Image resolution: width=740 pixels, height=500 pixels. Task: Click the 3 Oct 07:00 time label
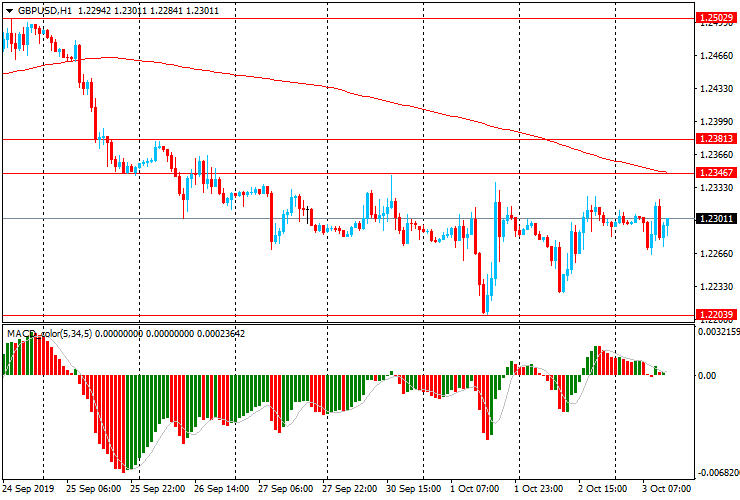[x=667, y=489]
